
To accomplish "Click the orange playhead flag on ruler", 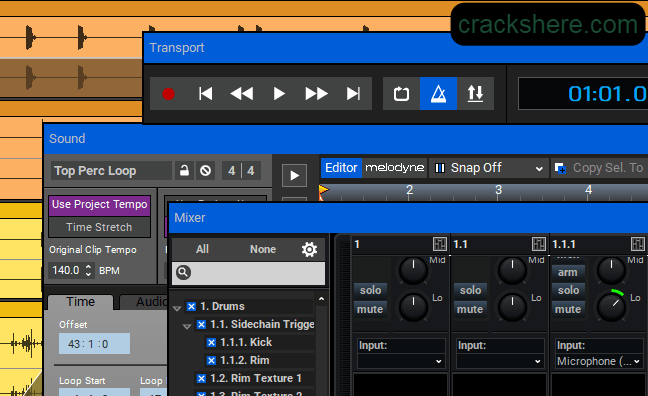I will [x=324, y=191].
